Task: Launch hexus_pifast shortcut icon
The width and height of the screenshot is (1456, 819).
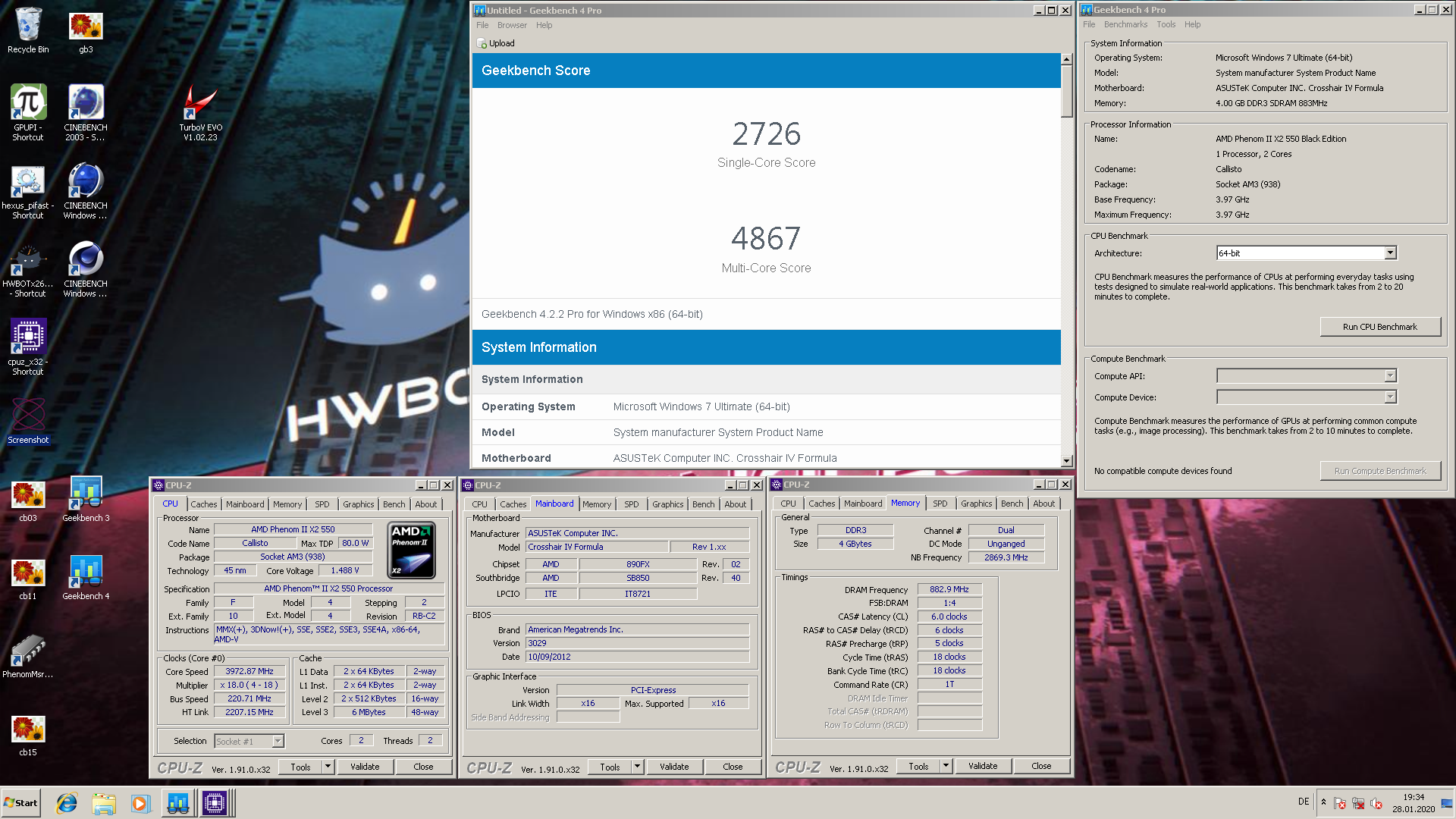Action: (28, 191)
